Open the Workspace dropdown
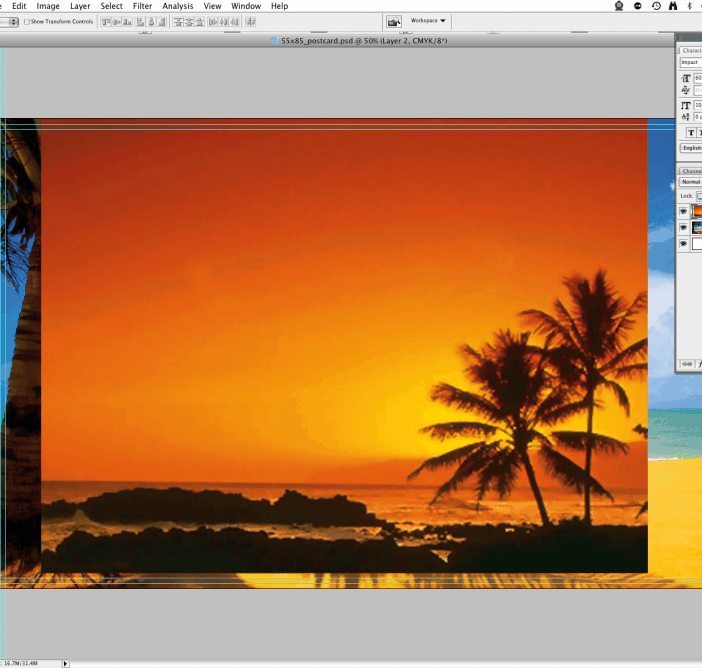The image size is (702, 668). click(428, 21)
